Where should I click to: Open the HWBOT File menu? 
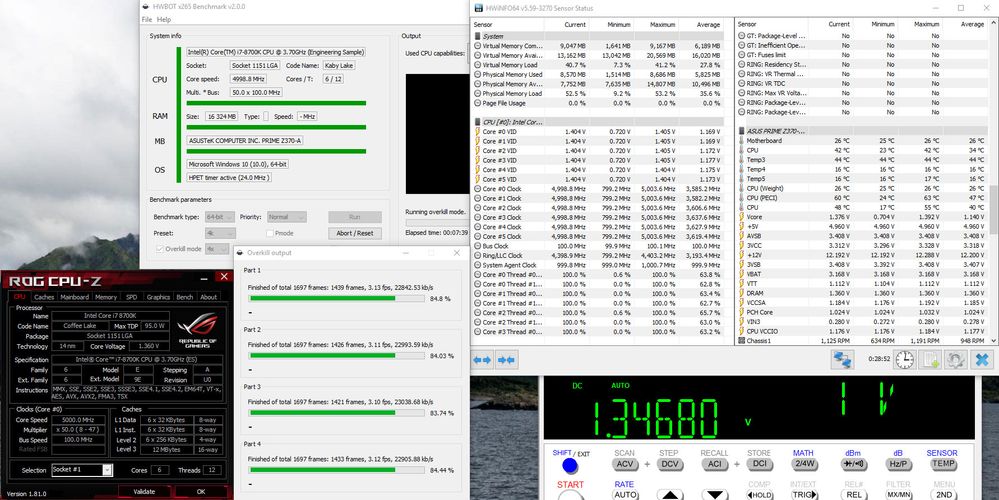pos(147,20)
